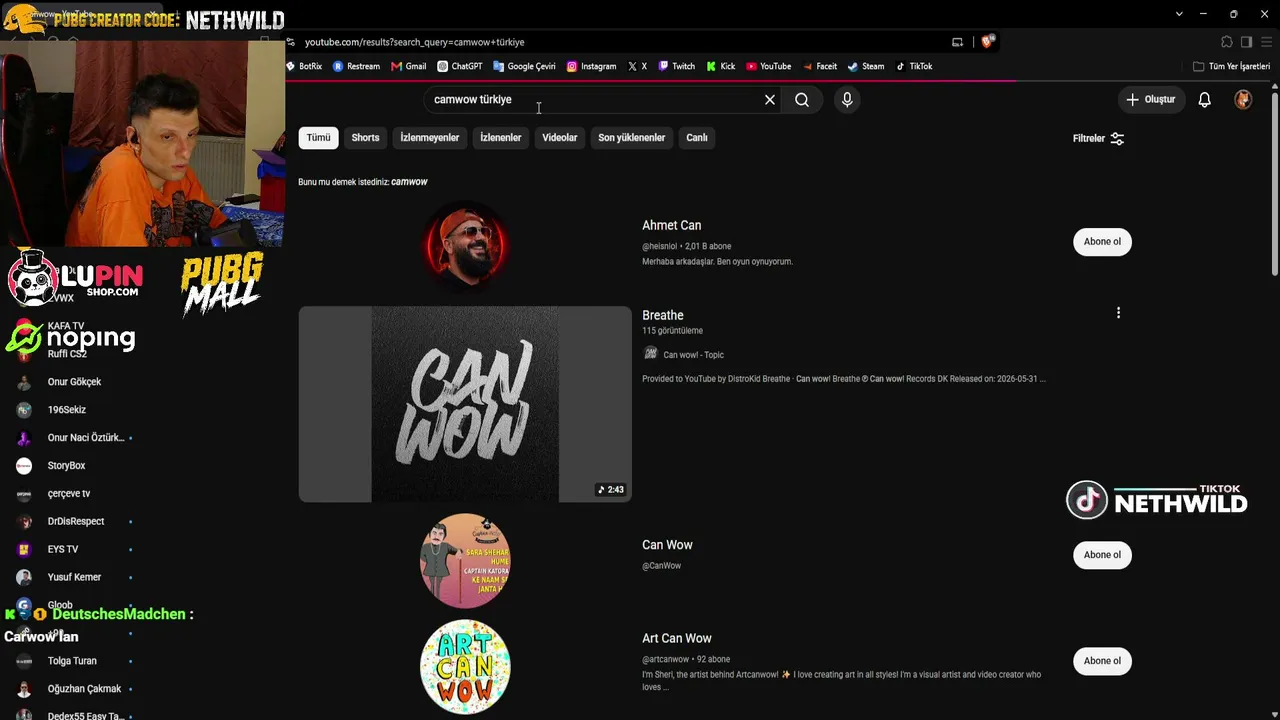Open the ChatGPT bookmark
The height and width of the screenshot is (720, 1280).
pos(460,67)
